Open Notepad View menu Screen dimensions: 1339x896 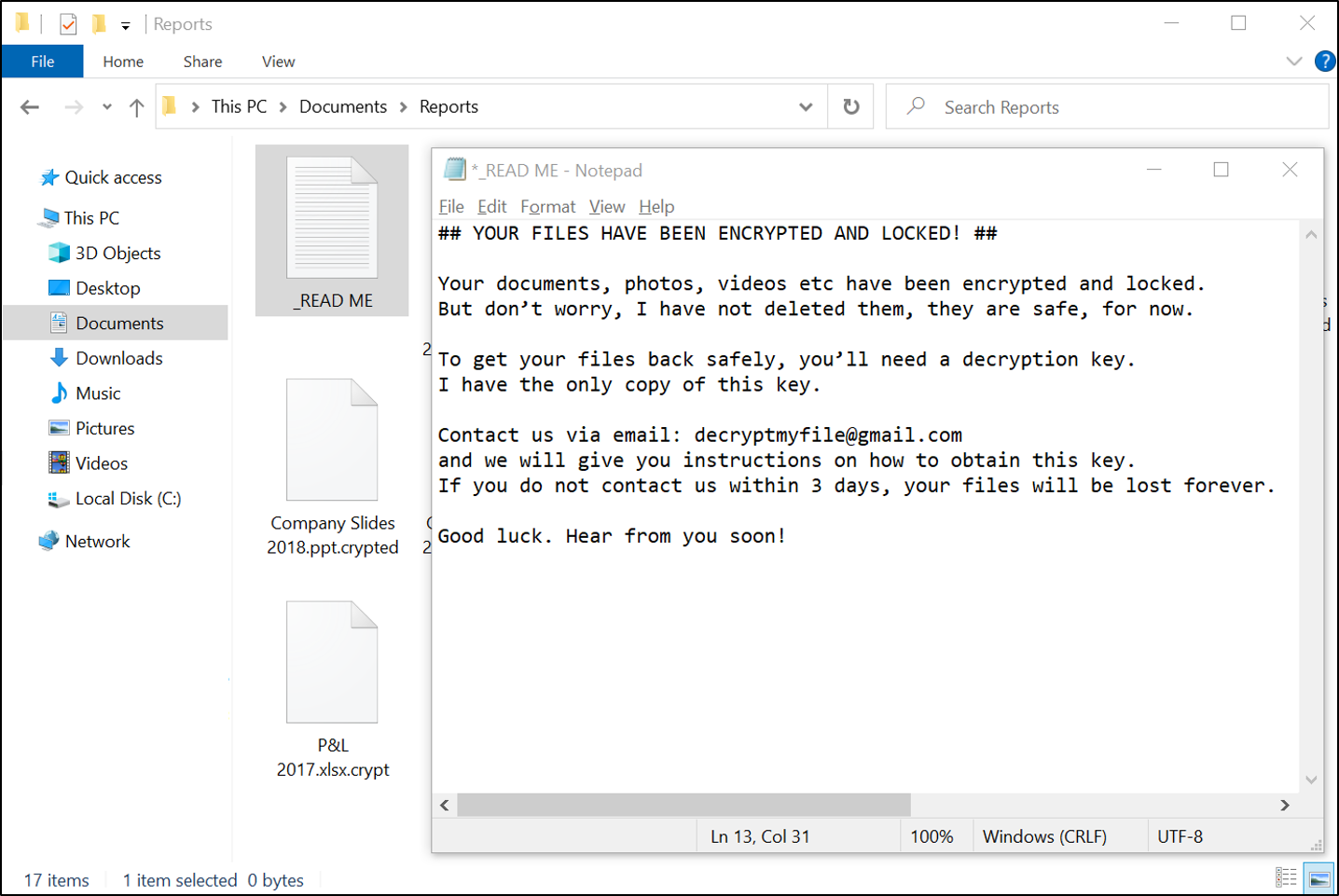[x=607, y=207]
